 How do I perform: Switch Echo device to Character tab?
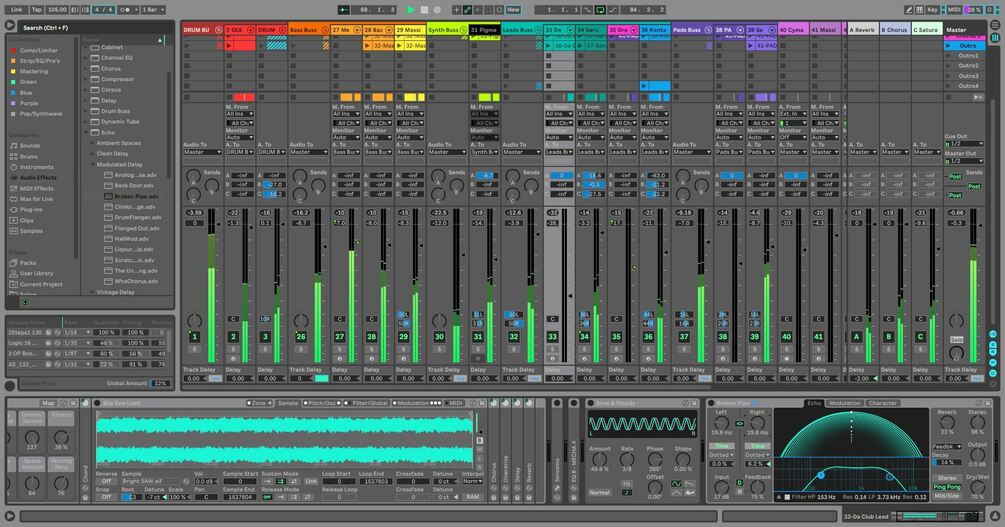(x=883, y=403)
